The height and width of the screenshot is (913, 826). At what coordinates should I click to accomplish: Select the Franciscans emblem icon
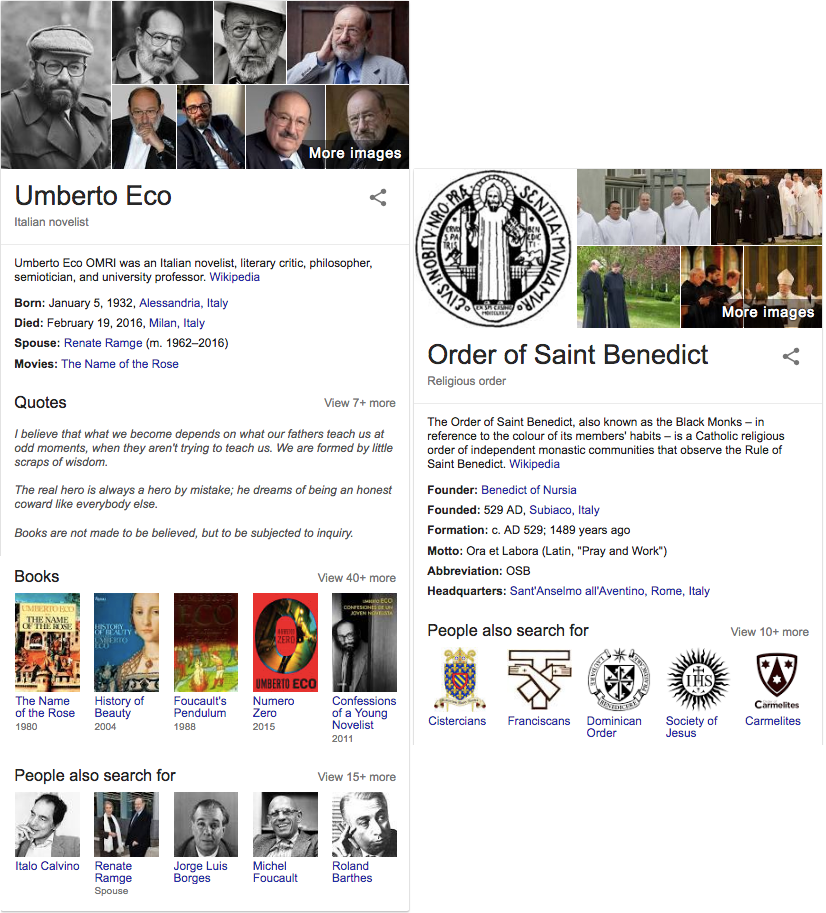click(x=540, y=680)
